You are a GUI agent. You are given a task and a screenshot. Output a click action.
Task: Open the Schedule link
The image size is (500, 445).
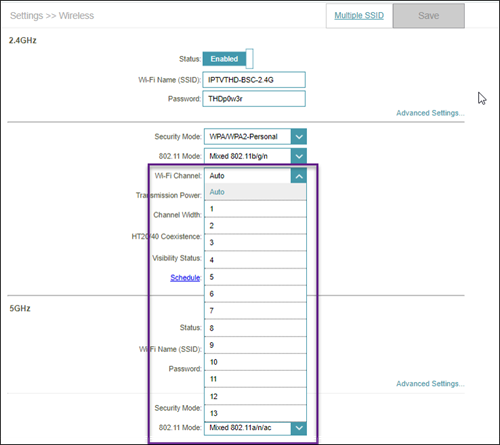pyautogui.click(x=185, y=278)
